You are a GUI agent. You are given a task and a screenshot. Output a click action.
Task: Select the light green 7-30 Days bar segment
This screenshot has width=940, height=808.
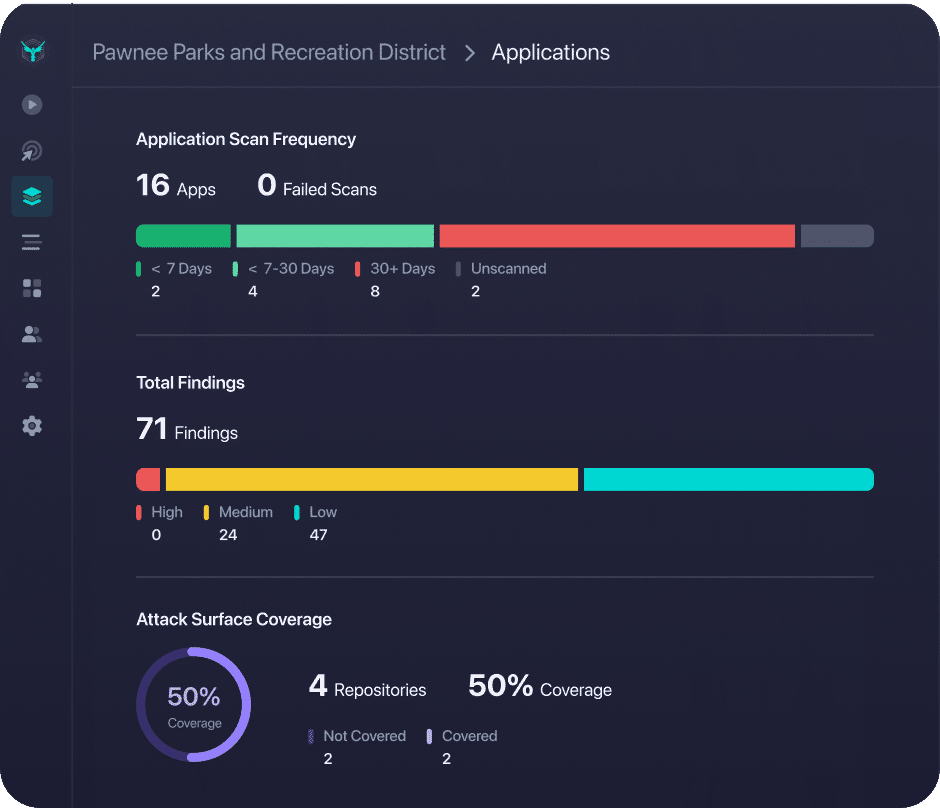(335, 236)
